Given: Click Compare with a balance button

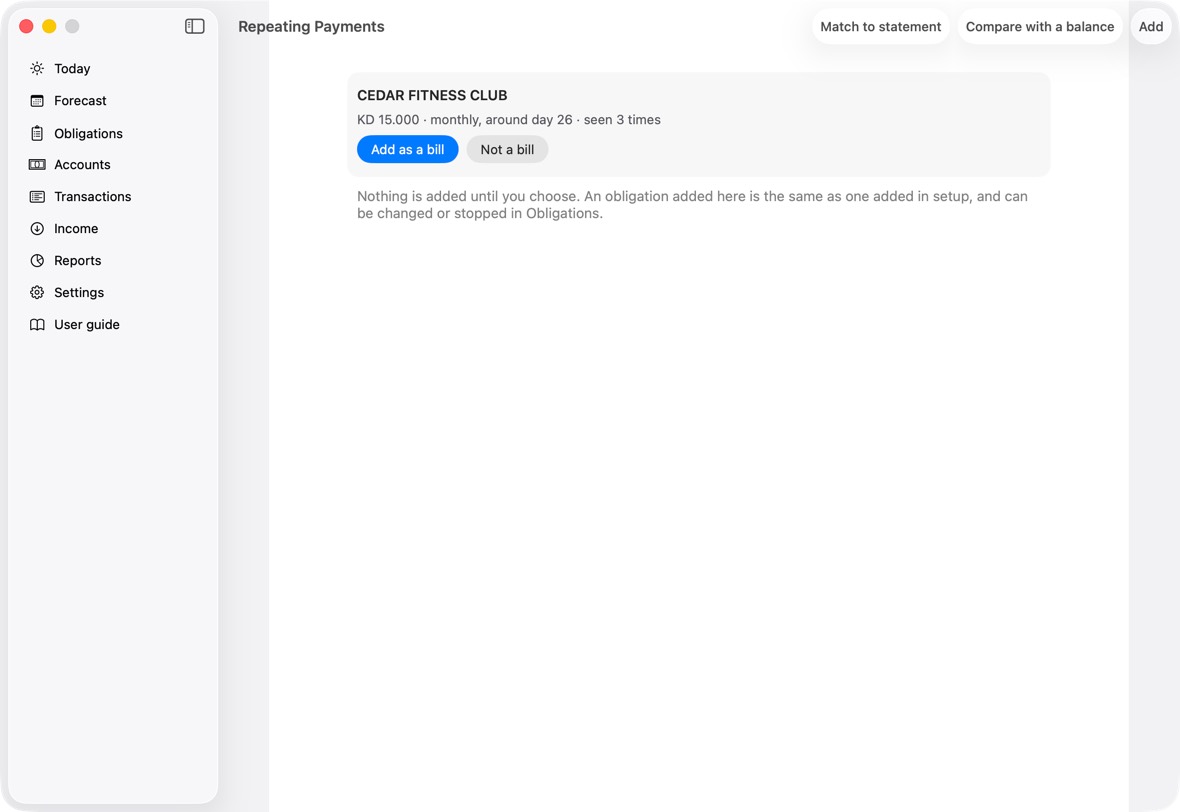Looking at the screenshot, I should tap(1040, 26).
